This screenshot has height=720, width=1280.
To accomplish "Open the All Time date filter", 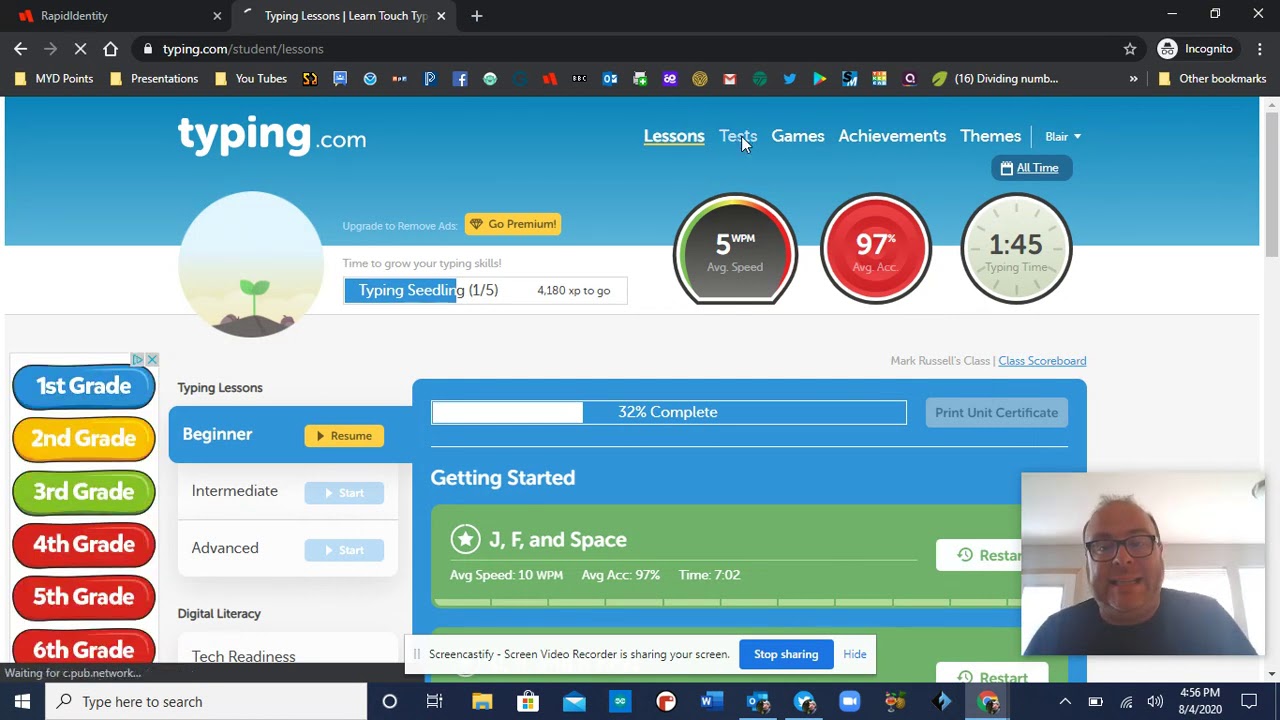I will pos(1030,168).
